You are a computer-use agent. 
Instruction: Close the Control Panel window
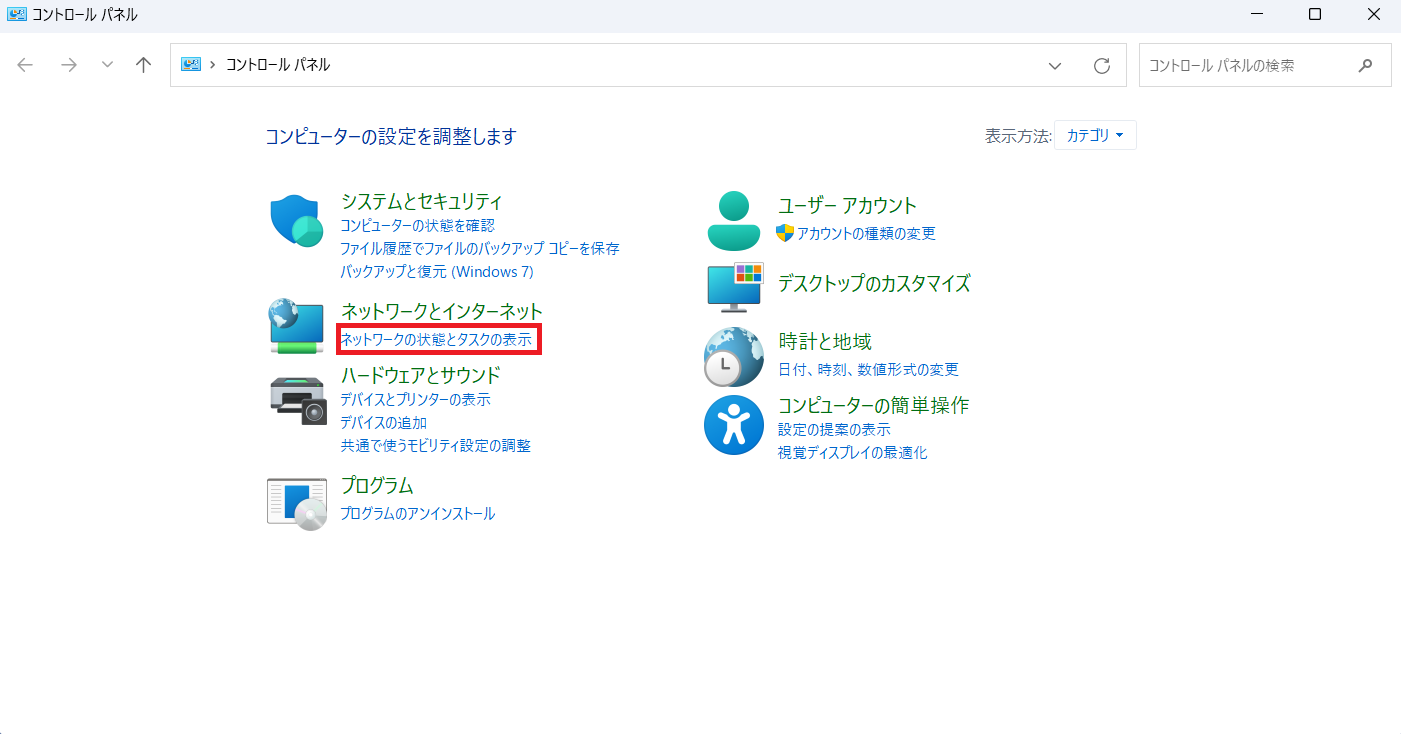tap(1373, 14)
